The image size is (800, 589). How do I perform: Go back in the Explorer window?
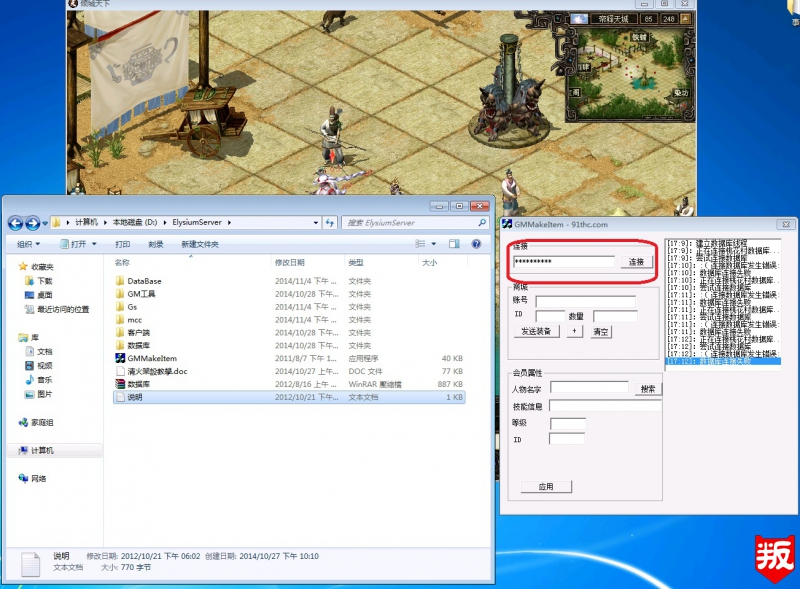[15, 223]
